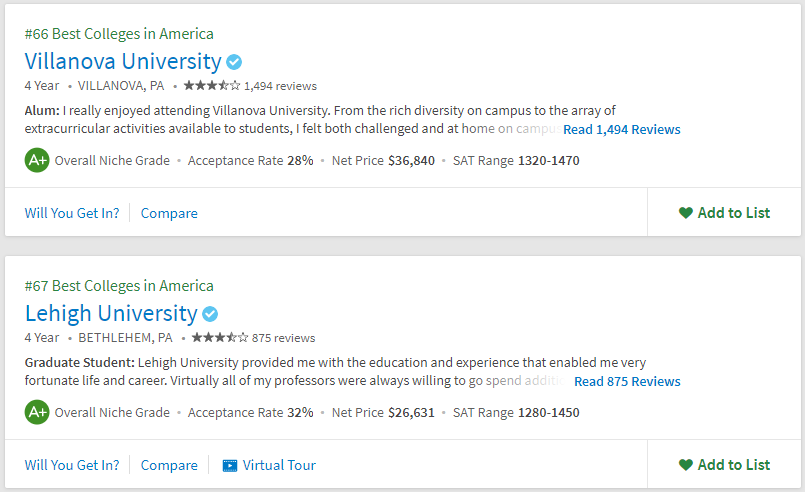Click Lehigh's A+ Overall Niche Grade badge
Image resolution: width=805 pixels, height=492 pixels.
tap(37, 412)
